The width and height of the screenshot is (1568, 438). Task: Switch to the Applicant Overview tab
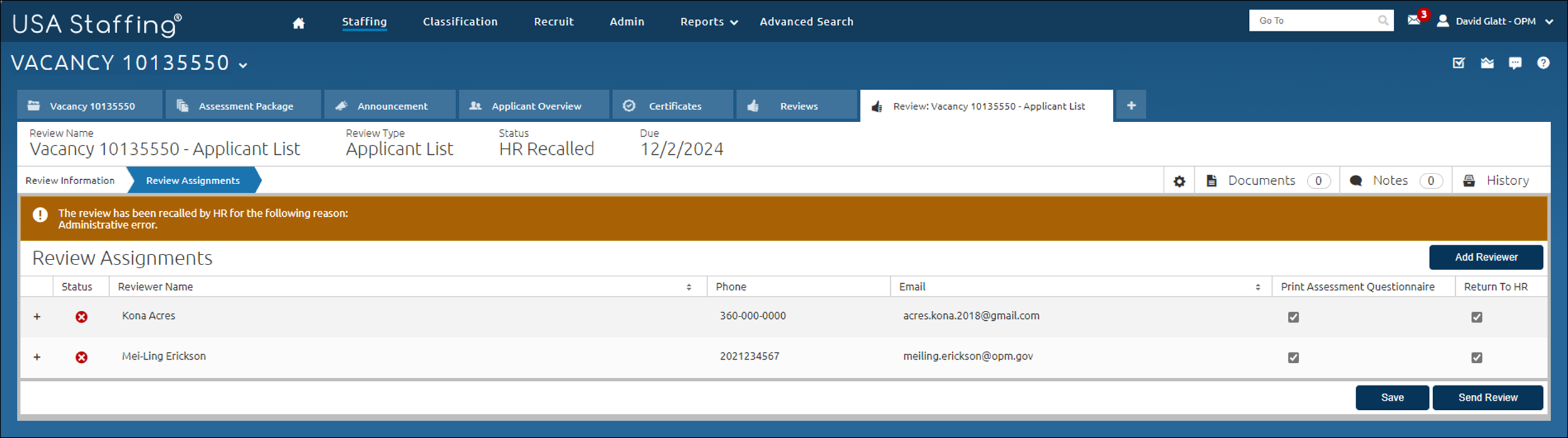click(x=534, y=105)
